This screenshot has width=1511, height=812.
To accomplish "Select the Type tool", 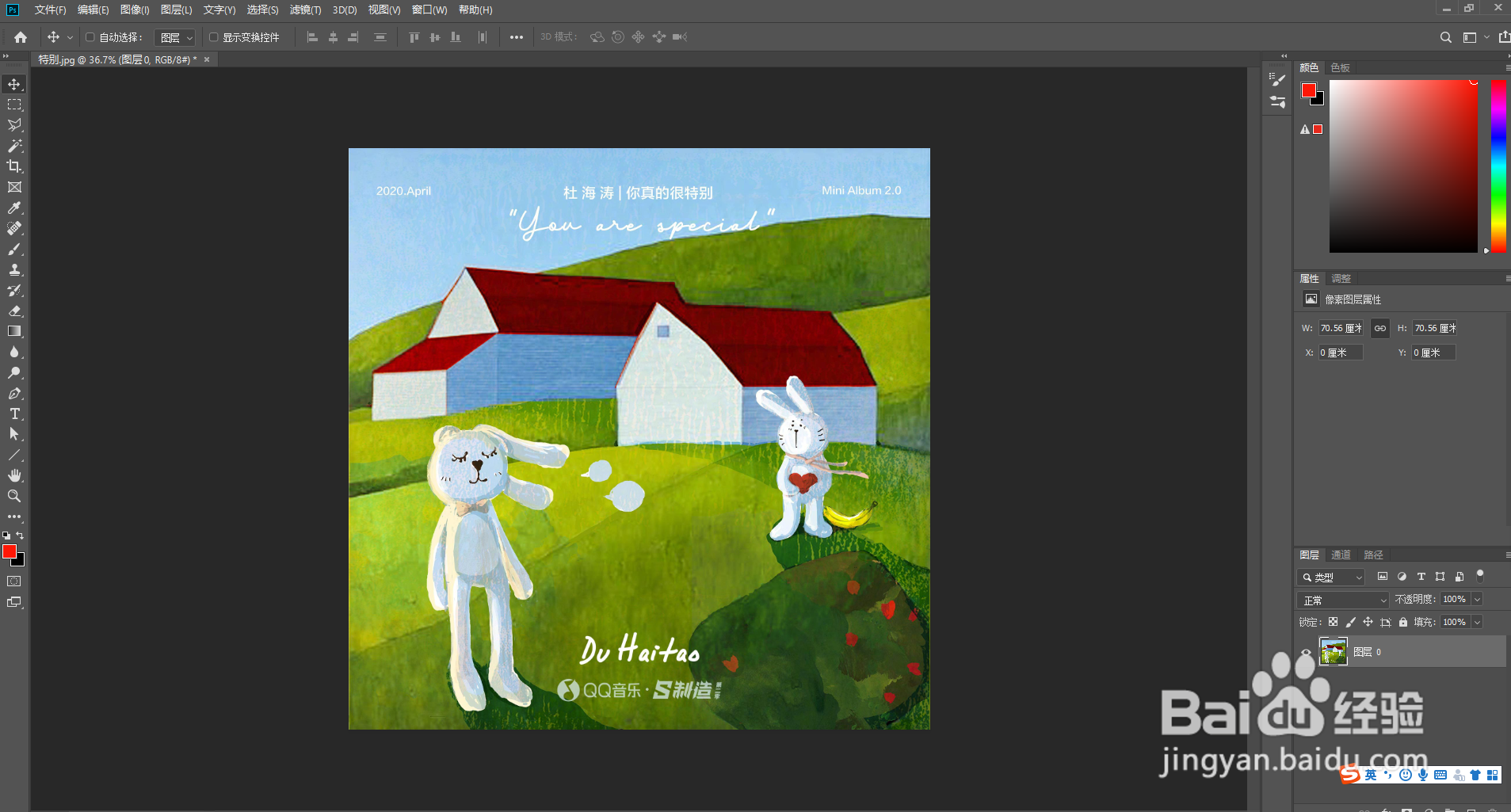I will click(14, 414).
